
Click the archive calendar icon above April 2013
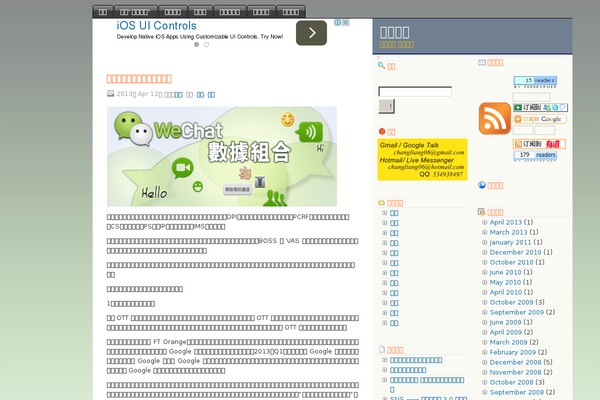pos(481,212)
